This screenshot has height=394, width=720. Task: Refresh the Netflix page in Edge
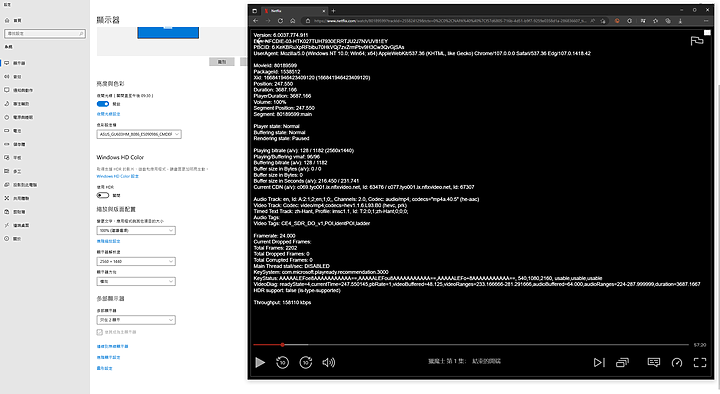click(281, 21)
